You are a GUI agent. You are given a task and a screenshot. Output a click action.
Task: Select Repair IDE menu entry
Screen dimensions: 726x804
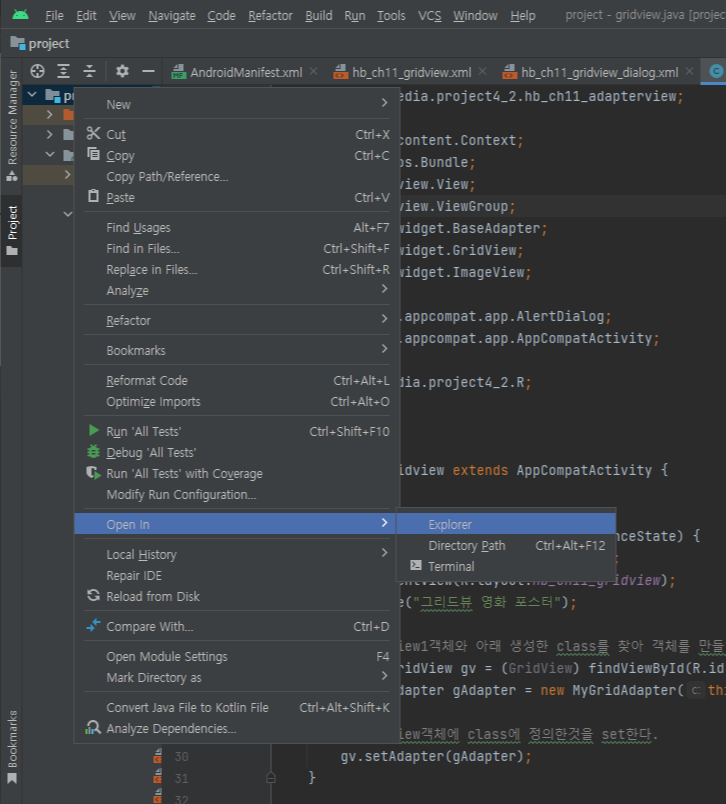[x=237, y=576]
